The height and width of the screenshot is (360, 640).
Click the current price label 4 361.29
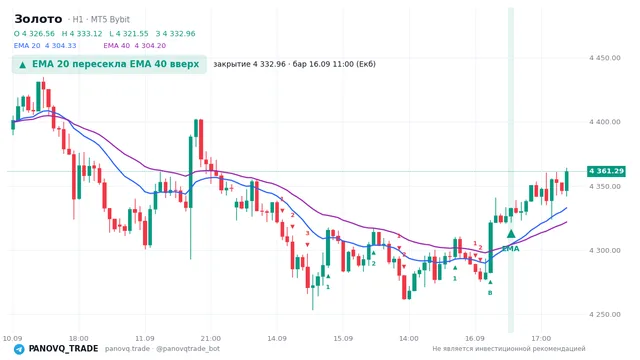pos(606,171)
